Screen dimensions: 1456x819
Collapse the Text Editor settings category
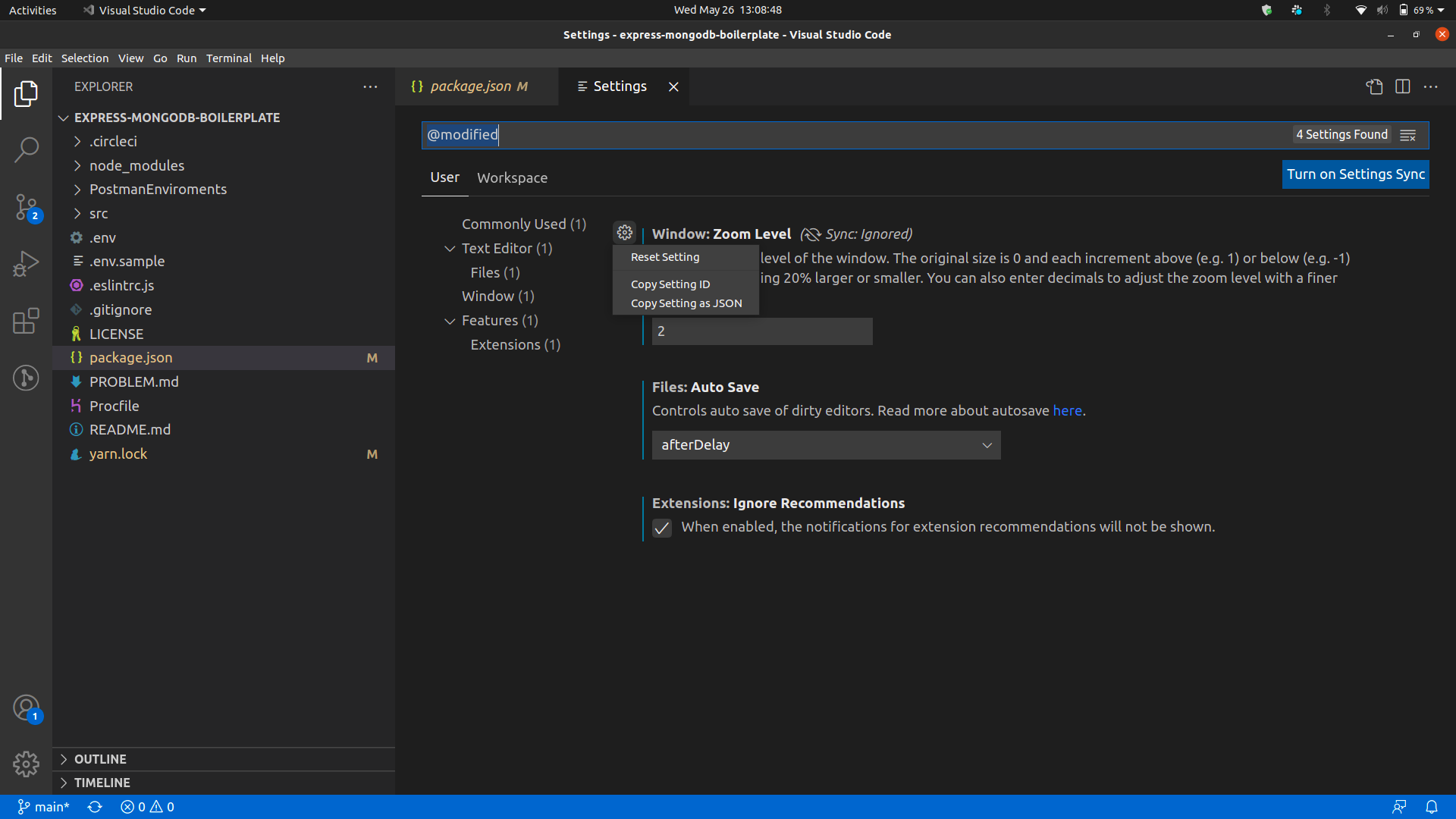(450, 249)
